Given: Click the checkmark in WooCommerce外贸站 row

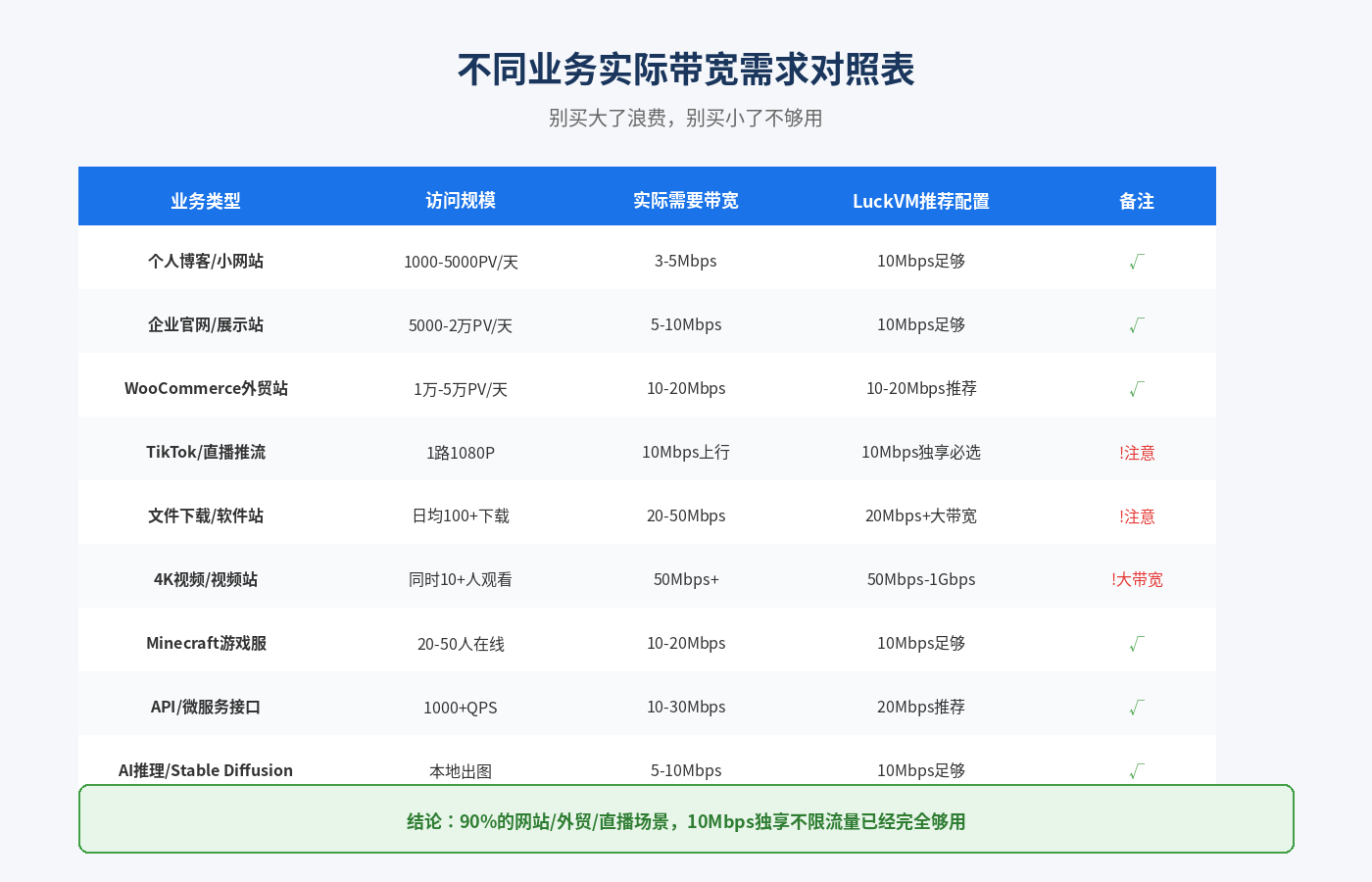Looking at the screenshot, I should (1137, 389).
